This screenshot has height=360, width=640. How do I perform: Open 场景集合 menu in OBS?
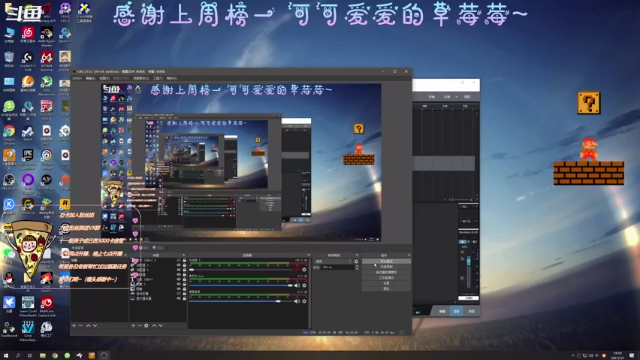pyautogui.click(x=141, y=78)
